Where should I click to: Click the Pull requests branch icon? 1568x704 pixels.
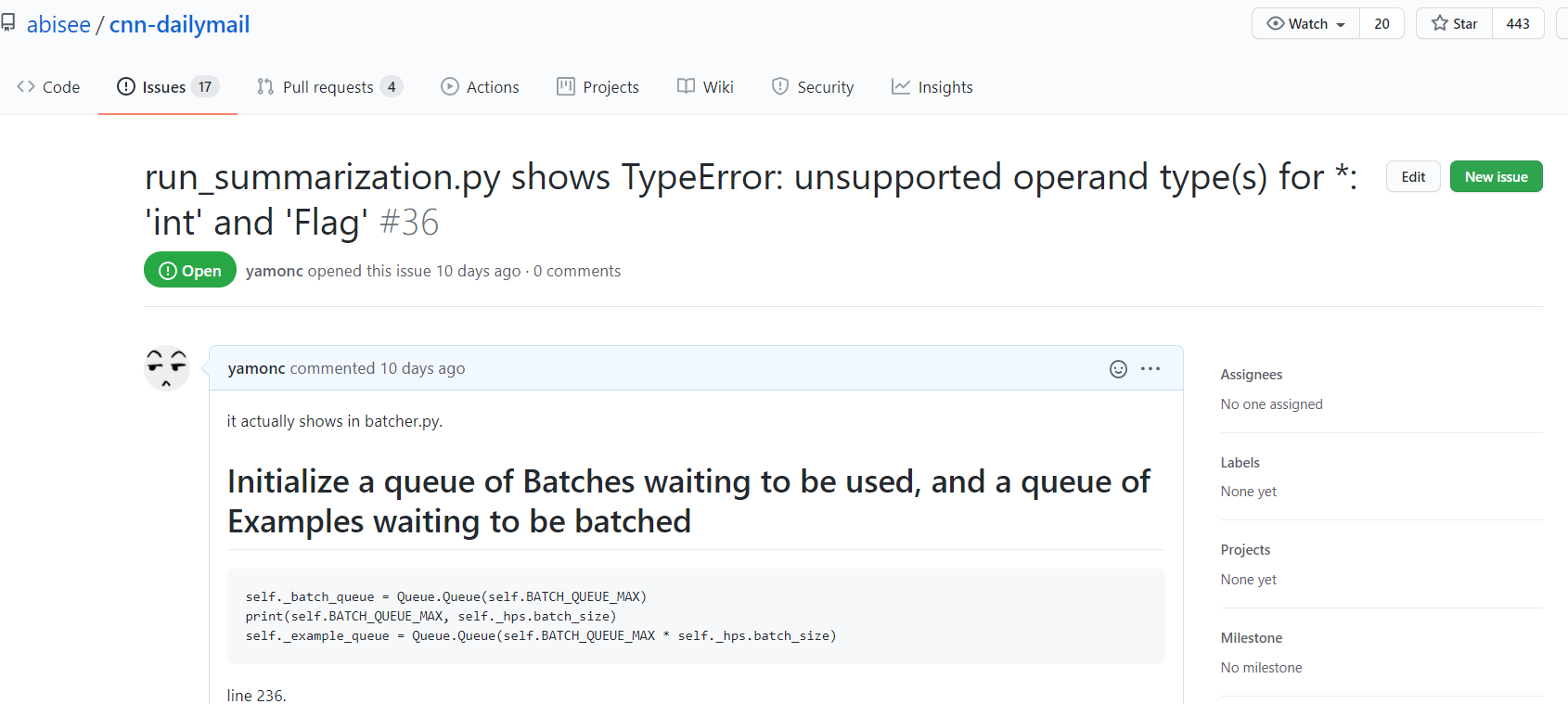[265, 86]
